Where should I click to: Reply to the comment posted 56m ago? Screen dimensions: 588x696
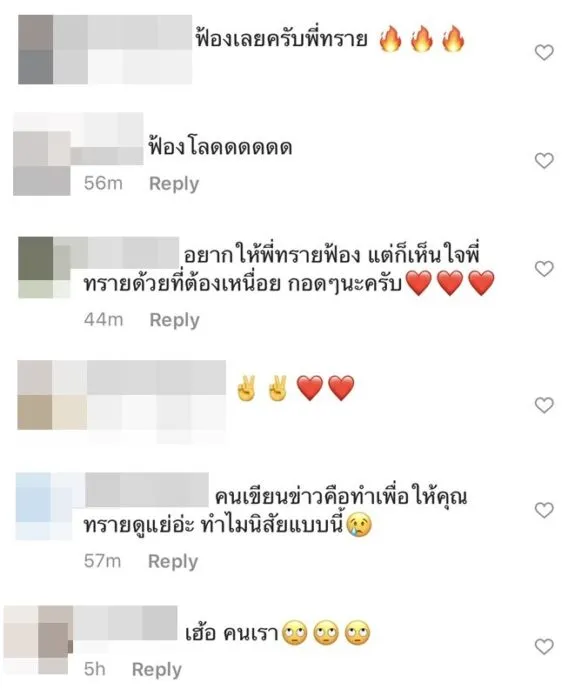coord(174,183)
